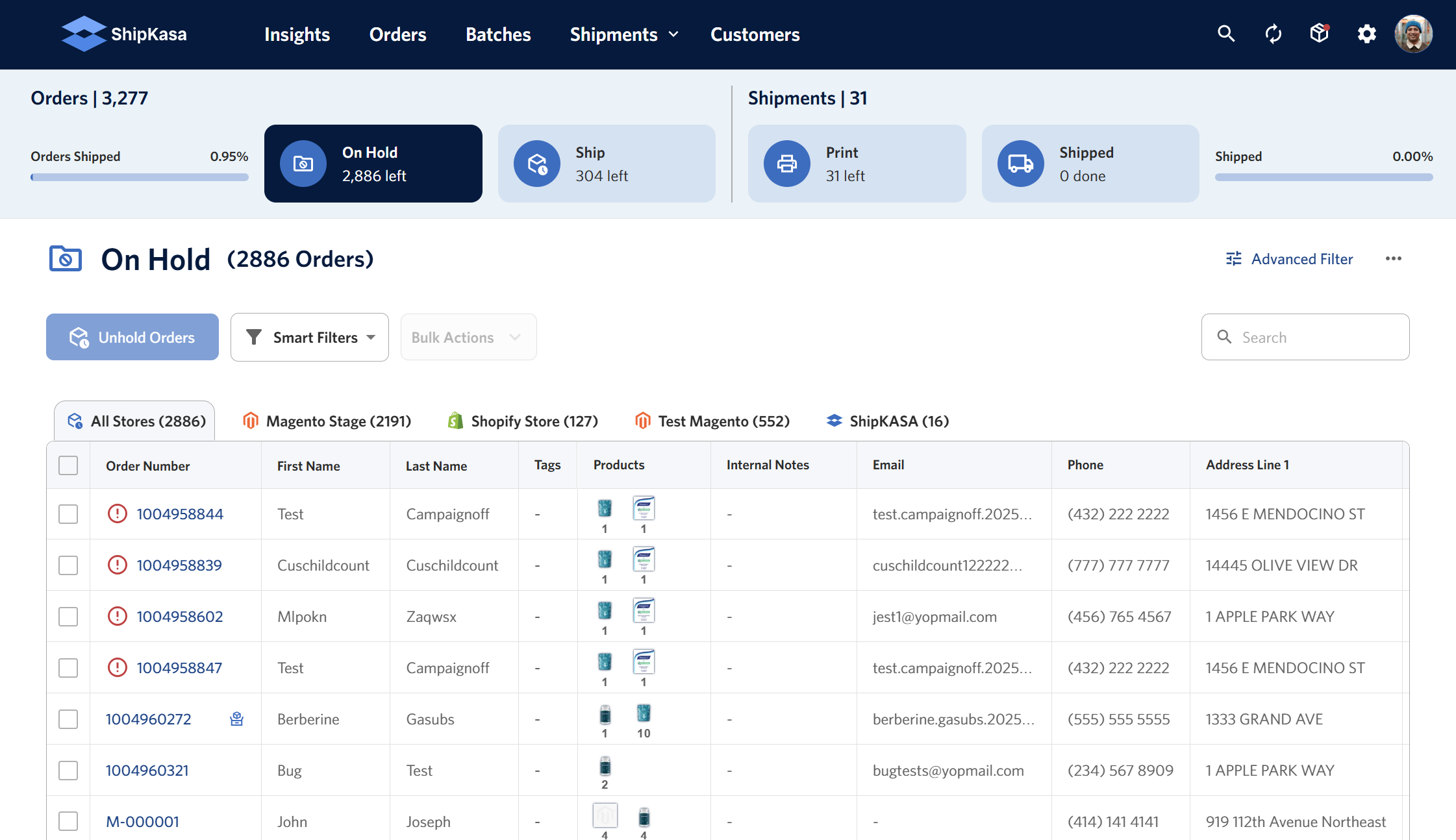
Task: Click the ShipKasa logo
Action: pos(124,34)
